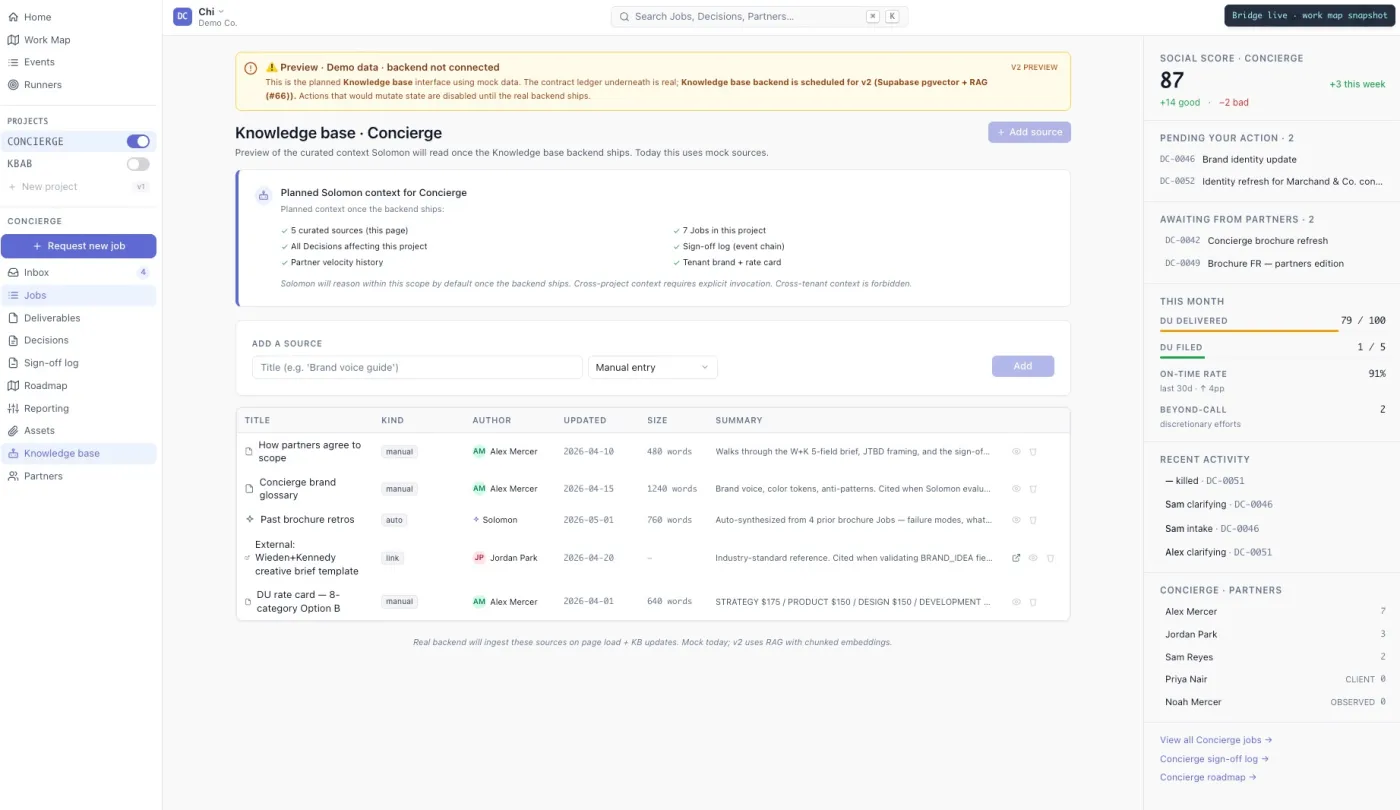Click the Reporting sliders icon
The height and width of the screenshot is (810, 1400).
[14, 408]
